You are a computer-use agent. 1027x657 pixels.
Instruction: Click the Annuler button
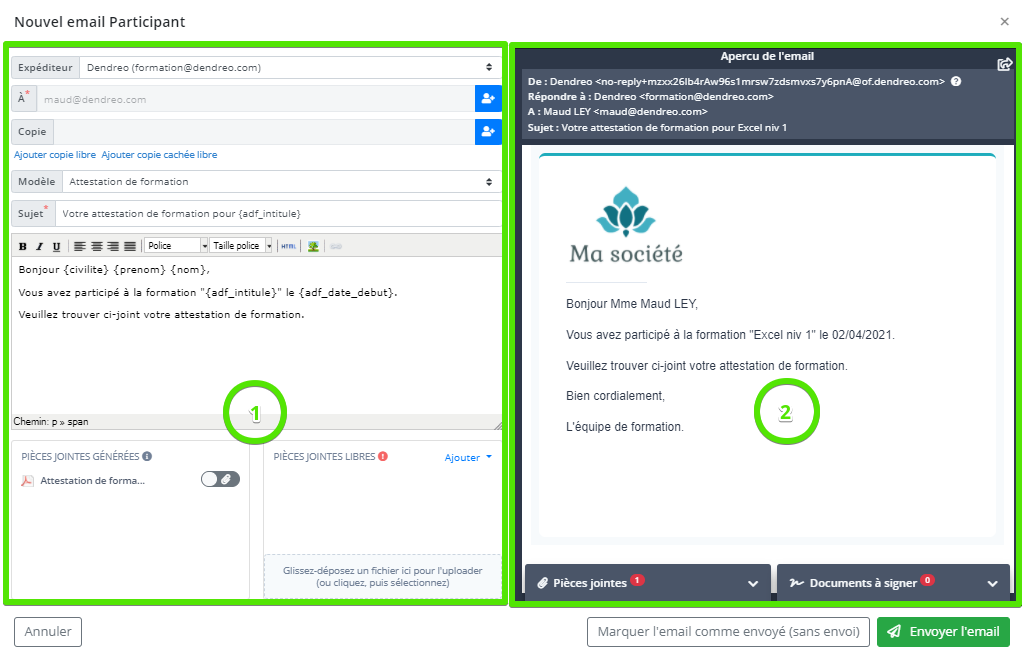48,632
